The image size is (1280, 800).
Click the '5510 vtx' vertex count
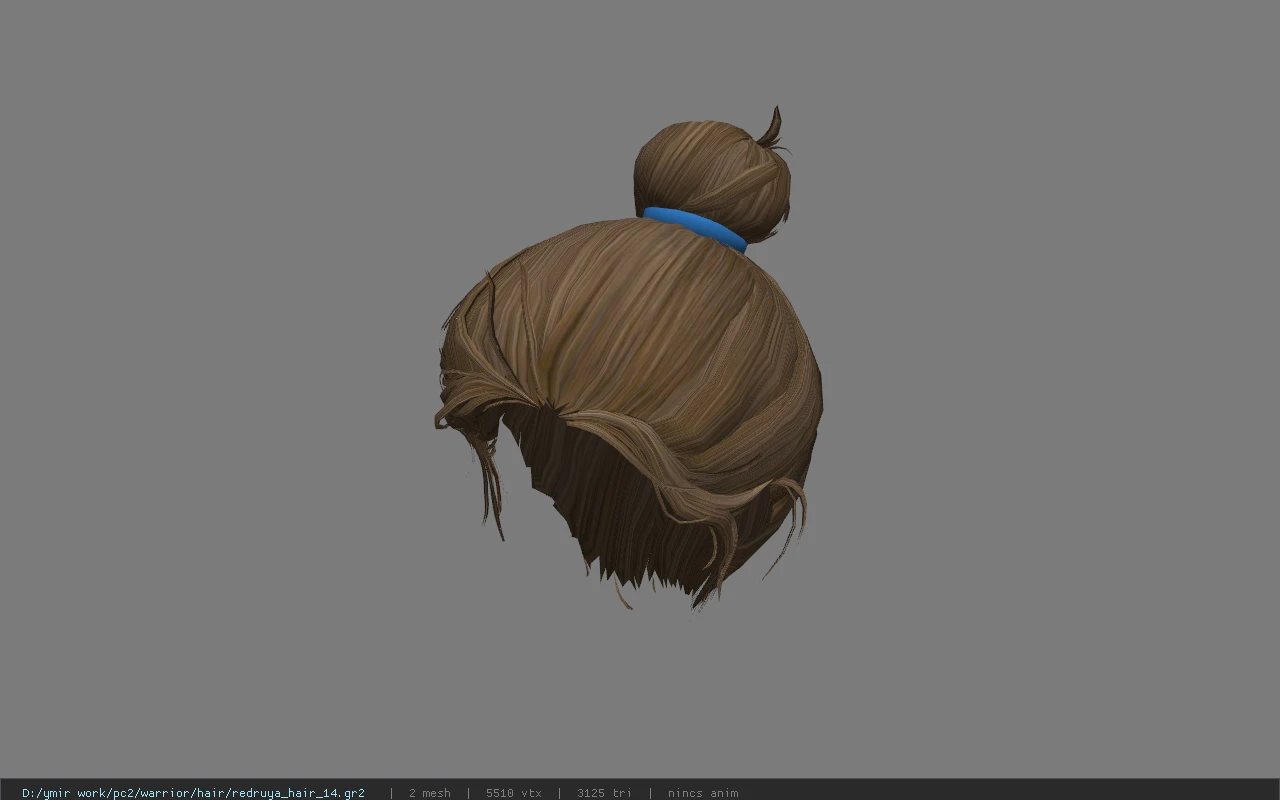pyautogui.click(x=514, y=793)
